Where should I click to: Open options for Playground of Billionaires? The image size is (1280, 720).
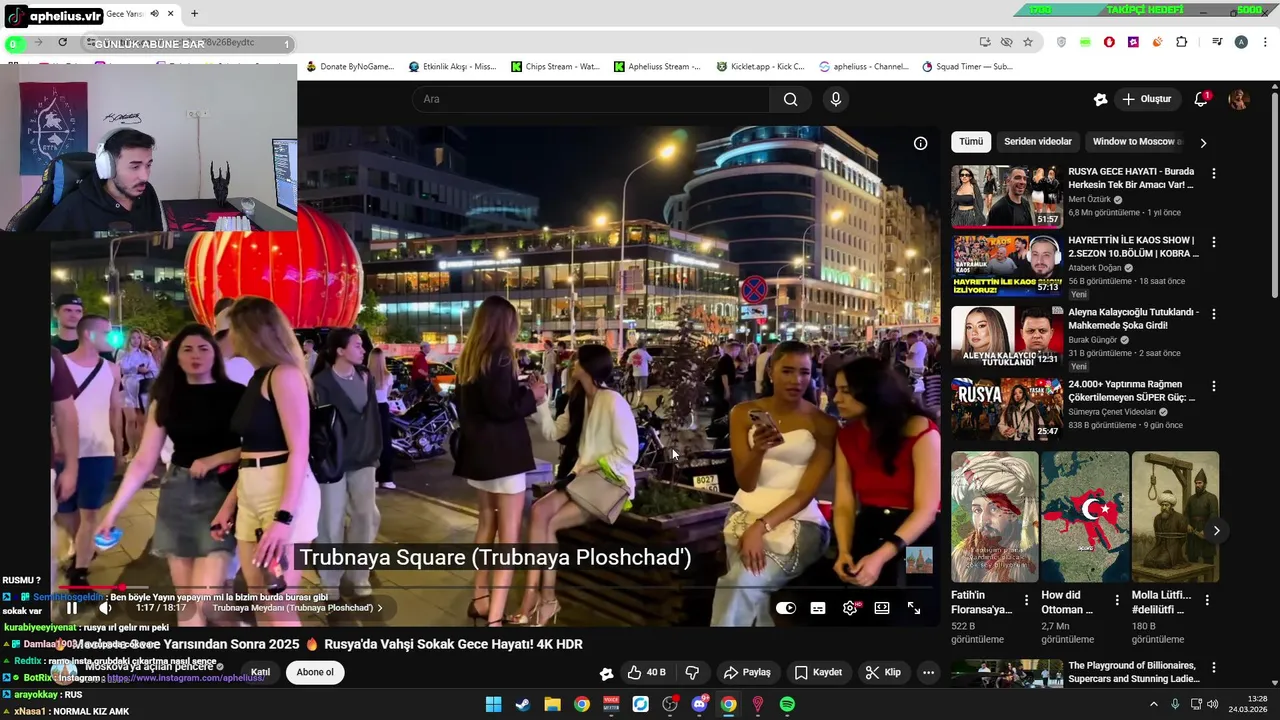click(1214, 667)
